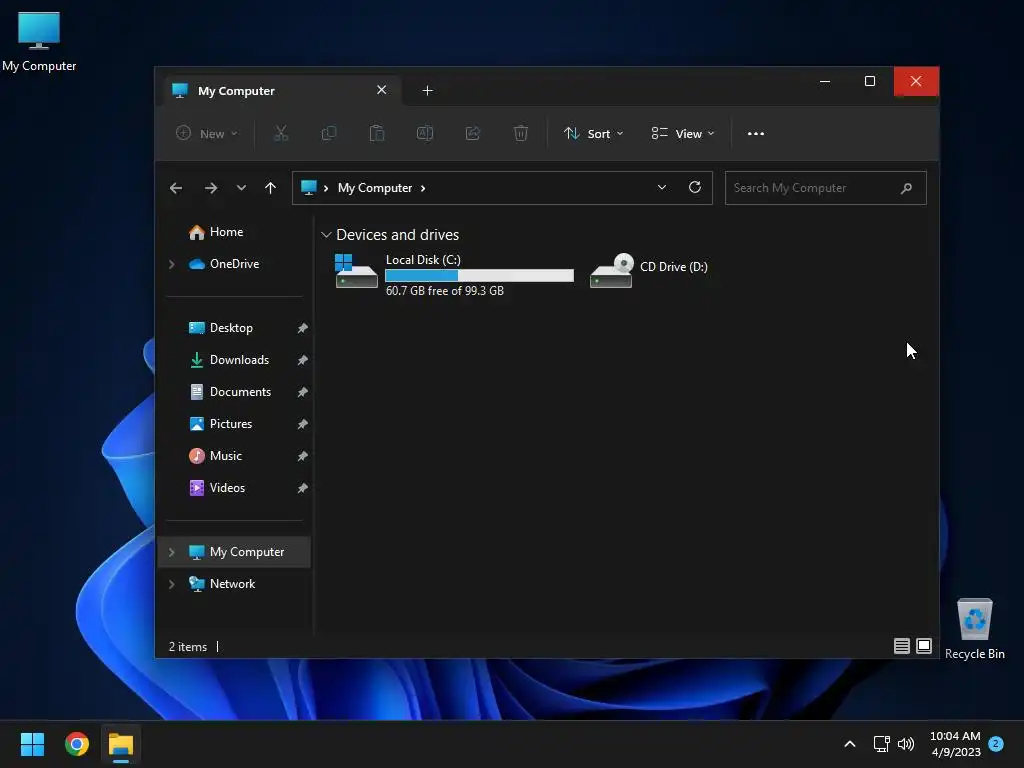Click the Cut scissors icon in toolbar

(281, 133)
